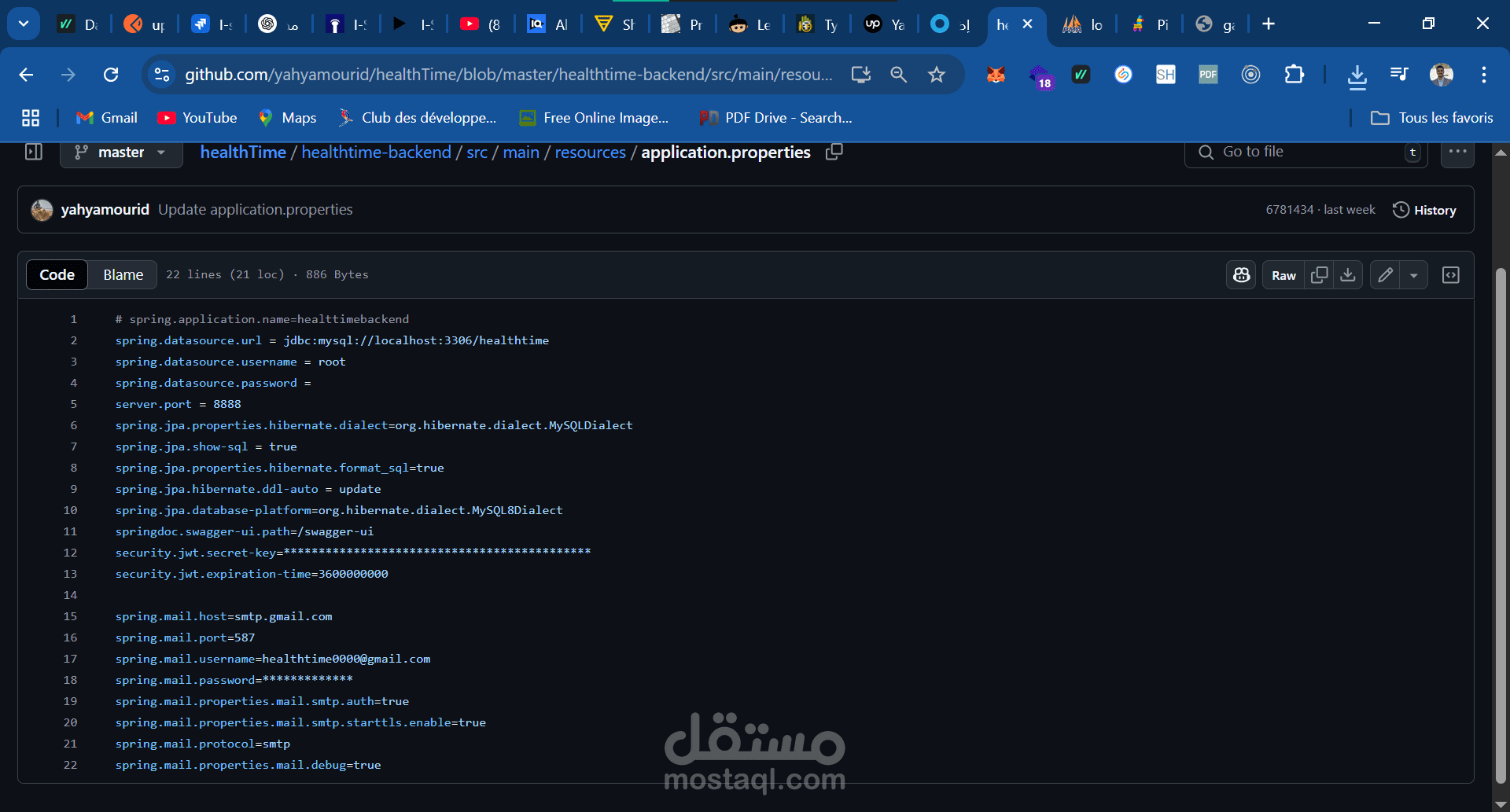Open site information icon in address bar
1510x812 pixels.
(x=162, y=75)
